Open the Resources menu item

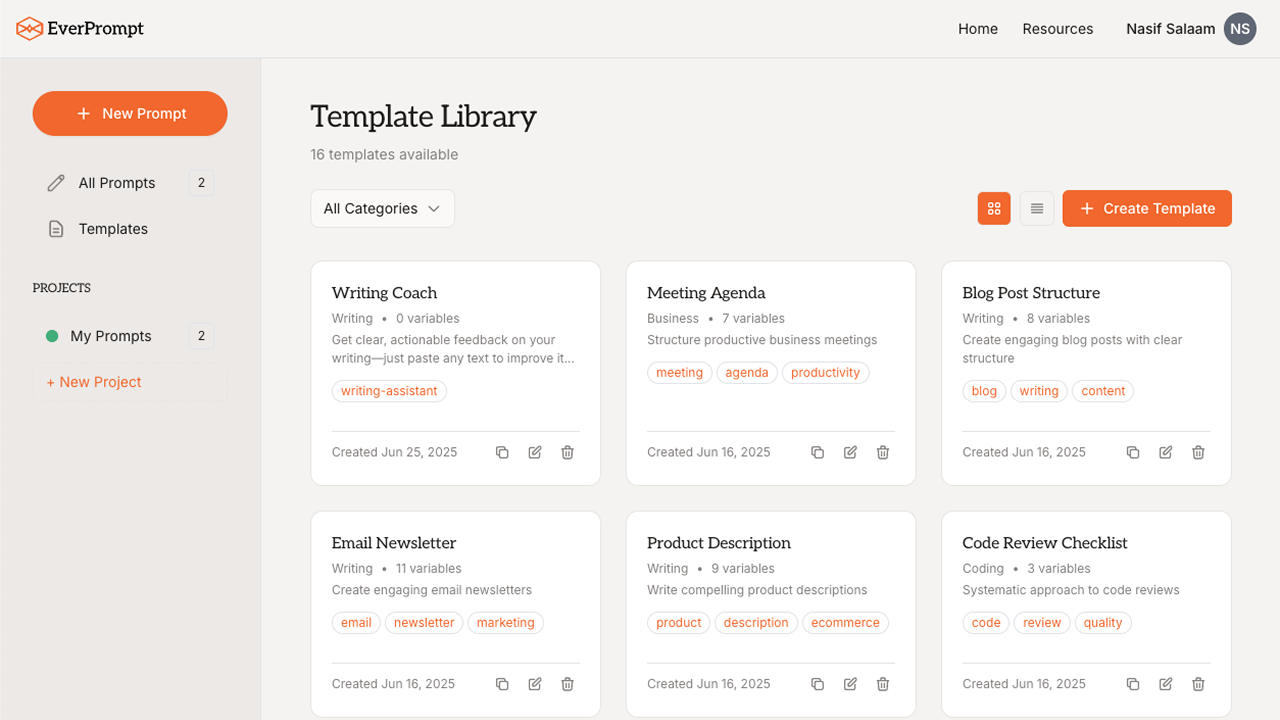point(1058,29)
